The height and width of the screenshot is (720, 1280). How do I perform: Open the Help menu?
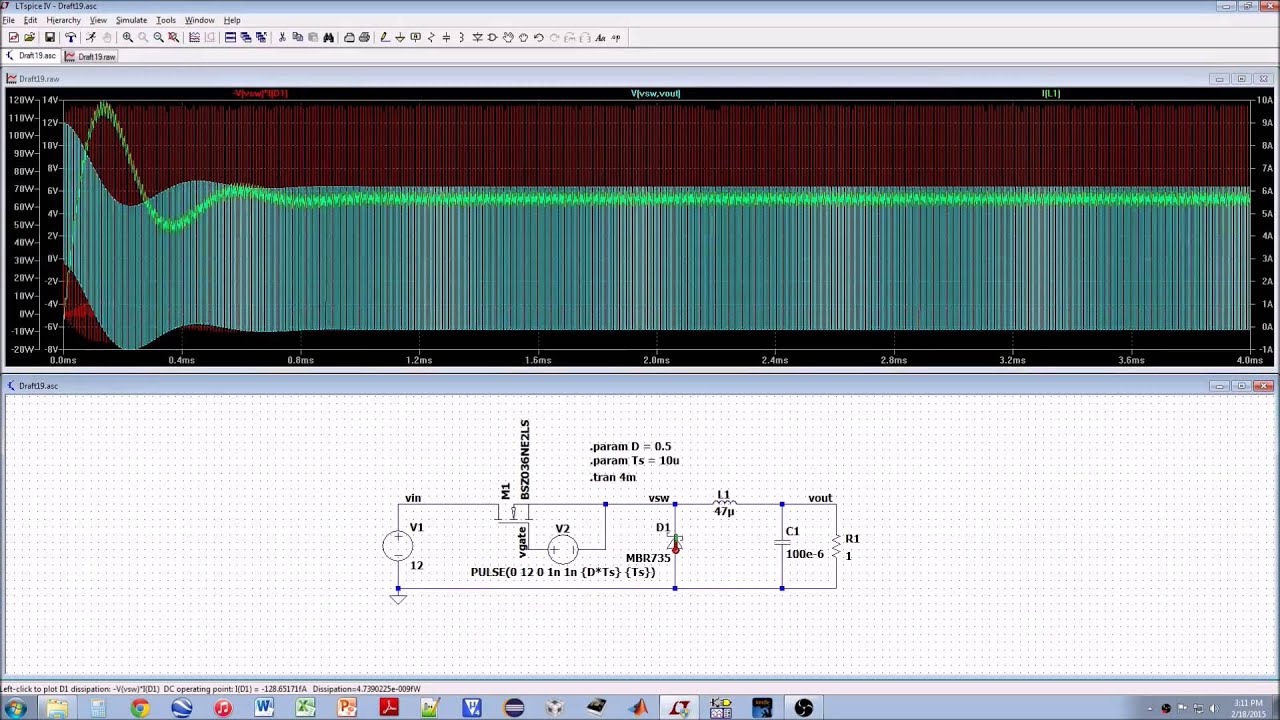pyautogui.click(x=232, y=20)
